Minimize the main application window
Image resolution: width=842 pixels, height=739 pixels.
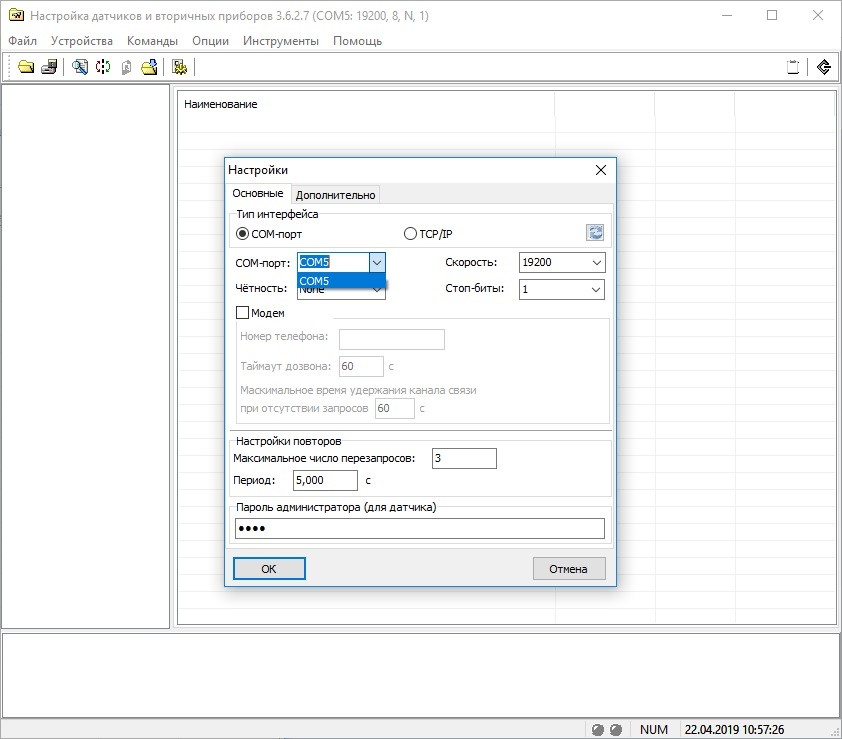point(727,15)
